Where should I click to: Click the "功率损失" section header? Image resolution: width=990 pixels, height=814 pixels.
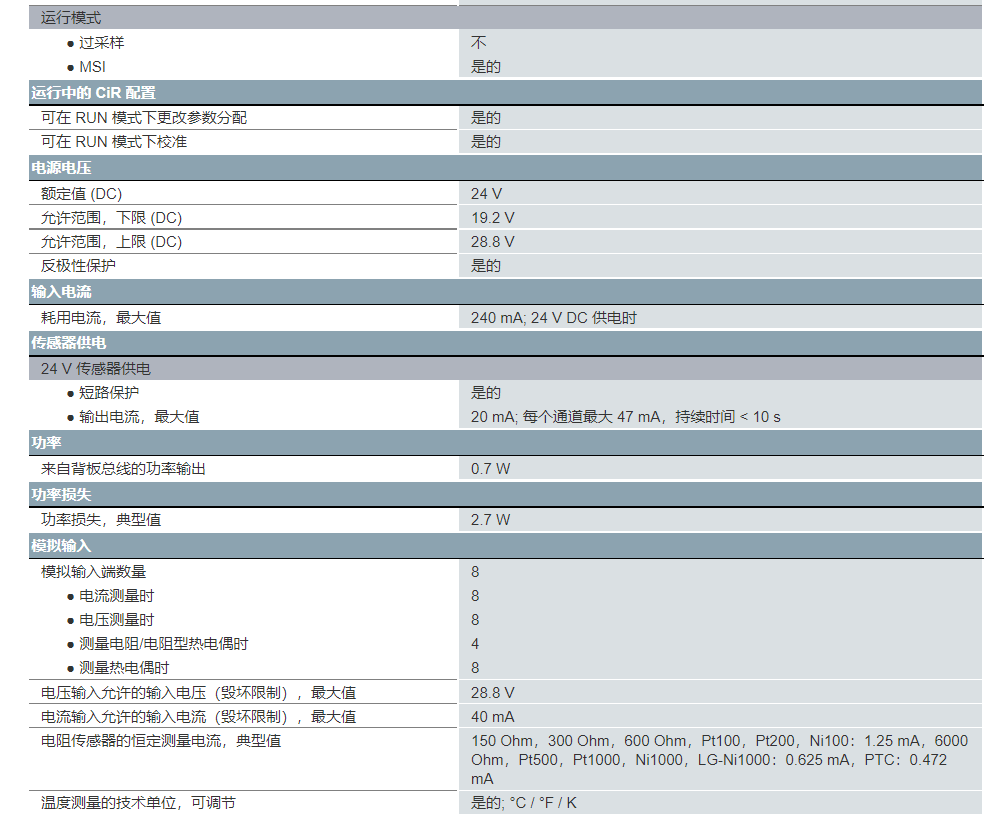tap(61, 494)
